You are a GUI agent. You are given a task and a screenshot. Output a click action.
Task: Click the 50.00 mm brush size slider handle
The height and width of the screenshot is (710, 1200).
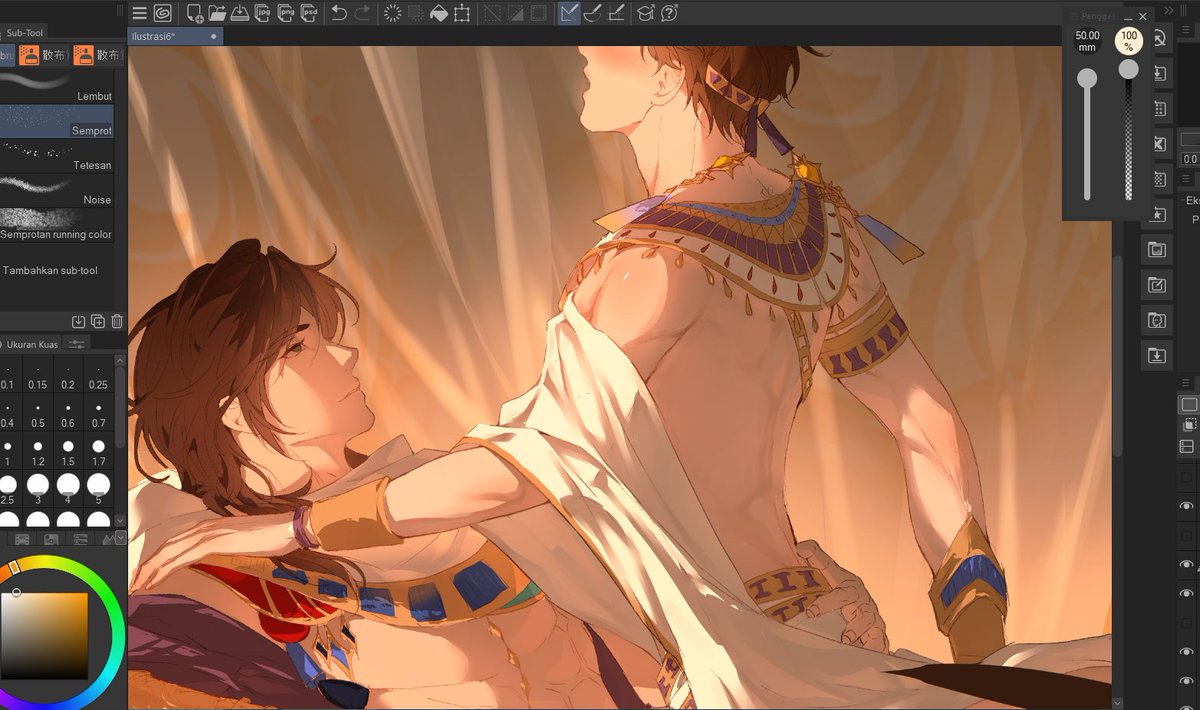point(1087,78)
